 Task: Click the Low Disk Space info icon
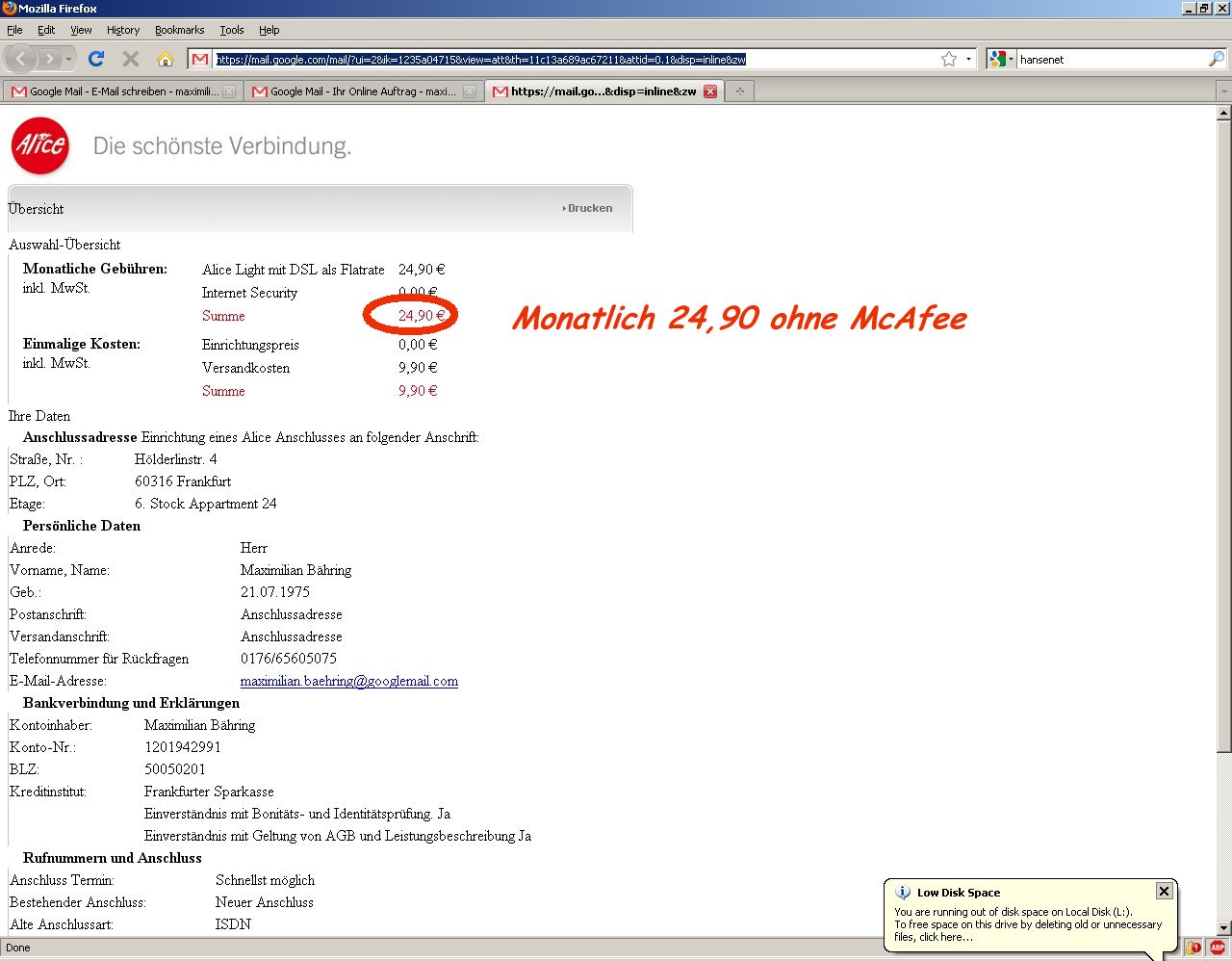903,893
